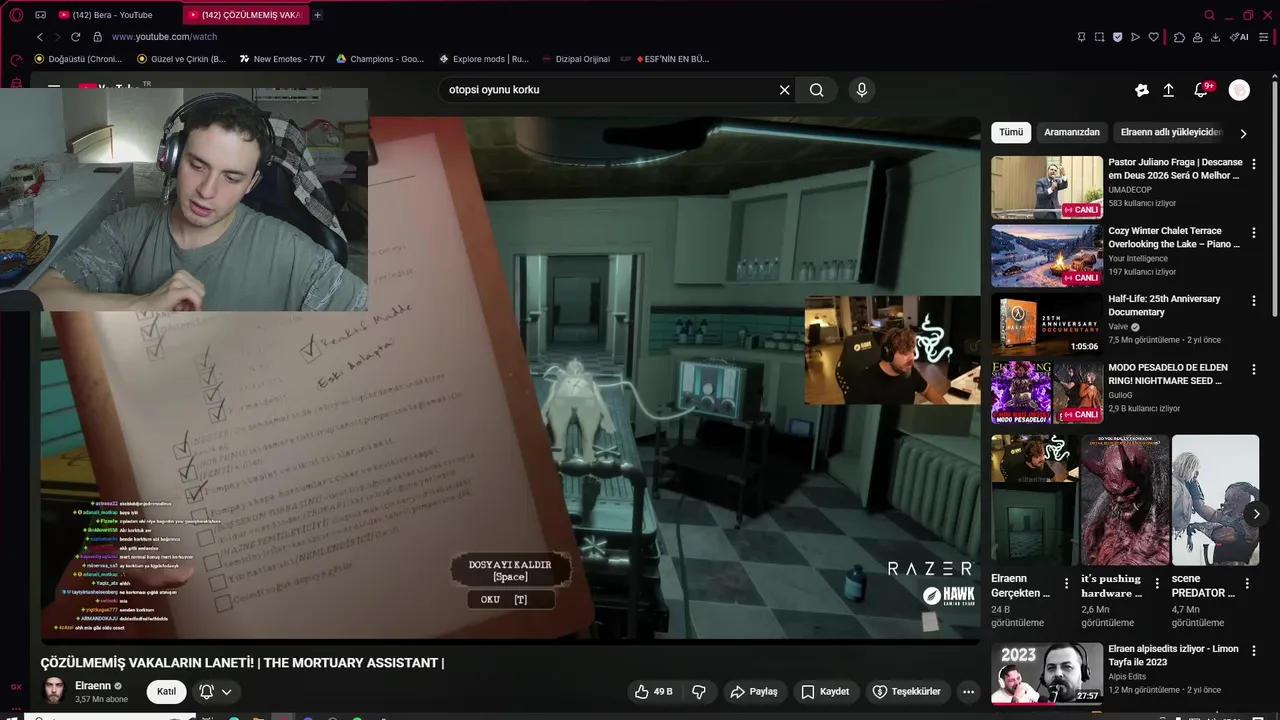Select Elraenn adlı yükleyiciden chip
This screenshot has height=720, width=1280.
coord(1171,132)
